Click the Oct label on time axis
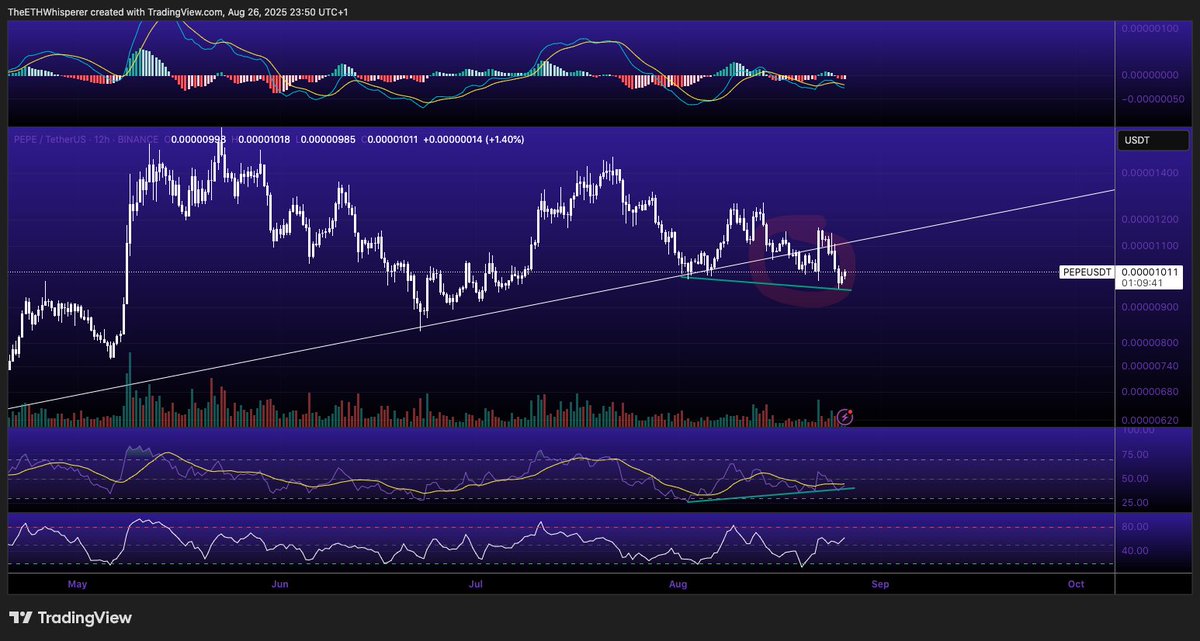Image resolution: width=1200 pixels, height=641 pixels. [1076, 584]
